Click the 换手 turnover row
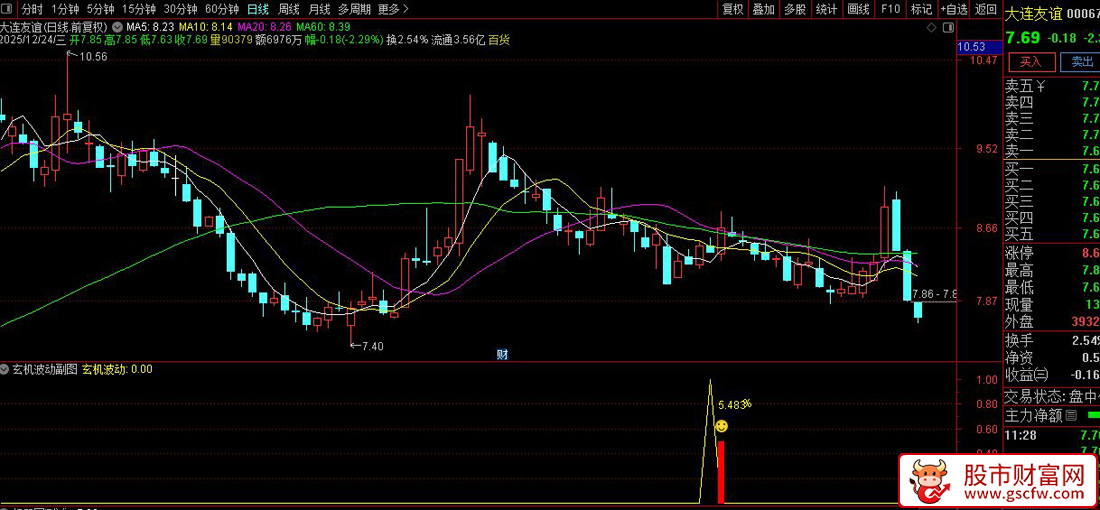Image resolution: width=1100 pixels, height=510 pixels. [x=1052, y=340]
